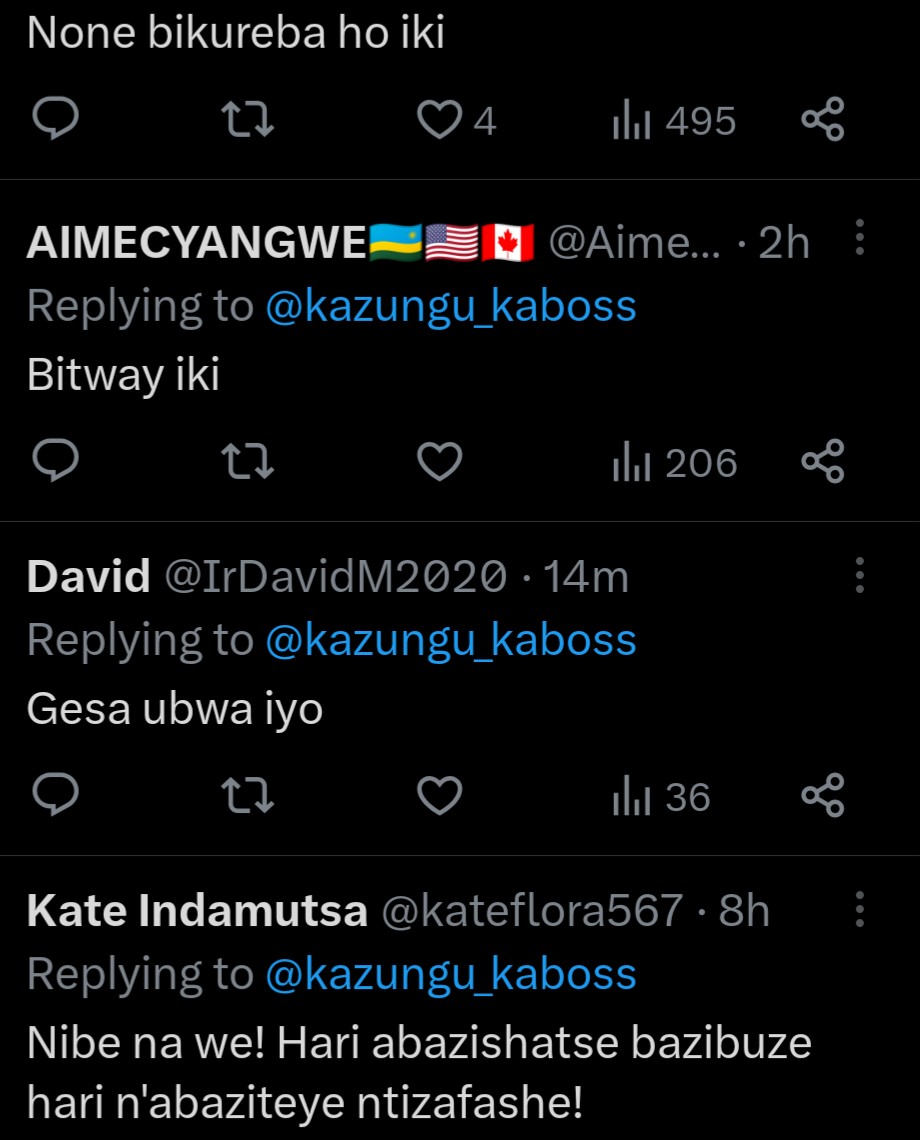Like the 'Gesa ubwa iyo' tweet
The height and width of the screenshot is (1140, 920).
[438, 797]
